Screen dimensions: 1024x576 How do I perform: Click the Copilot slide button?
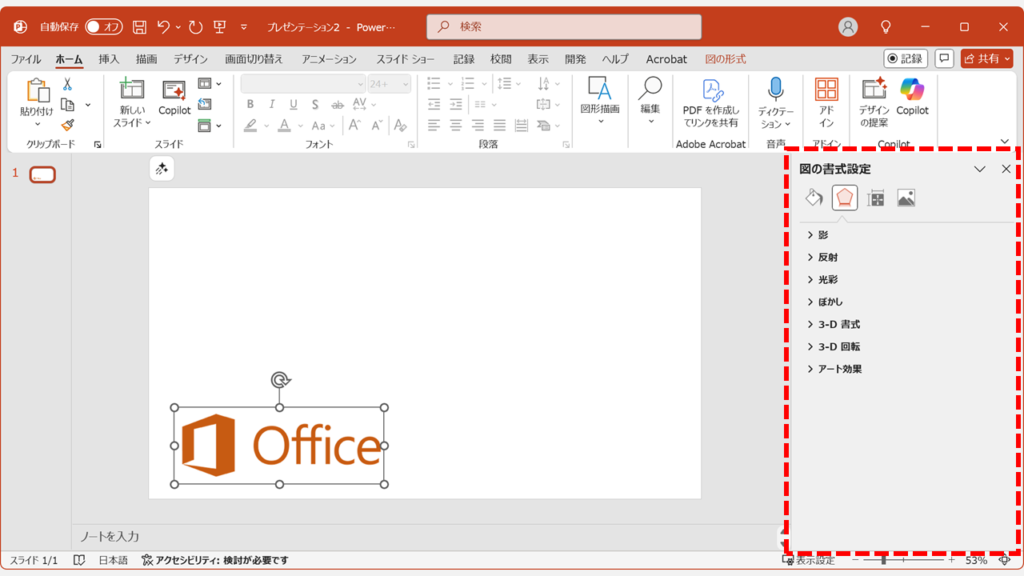coord(174,98)
